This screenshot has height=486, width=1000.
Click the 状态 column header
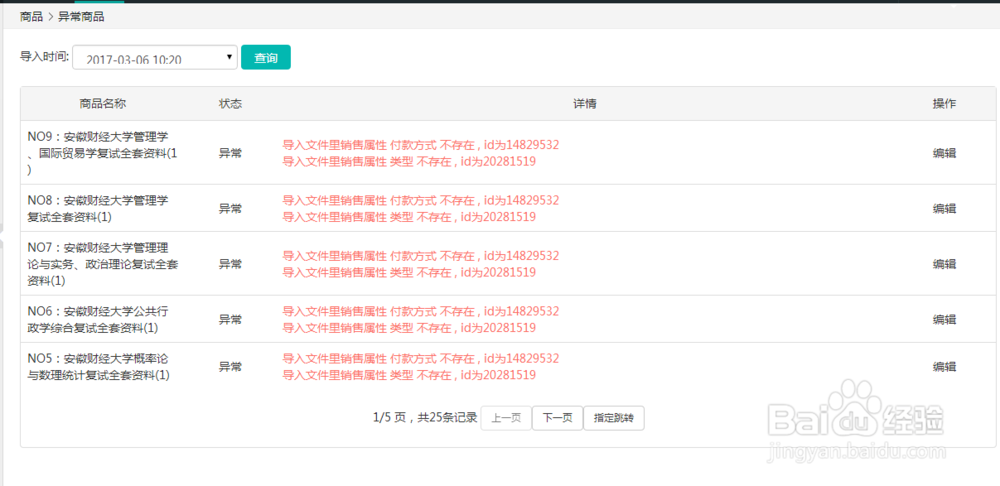pos(230,104)
